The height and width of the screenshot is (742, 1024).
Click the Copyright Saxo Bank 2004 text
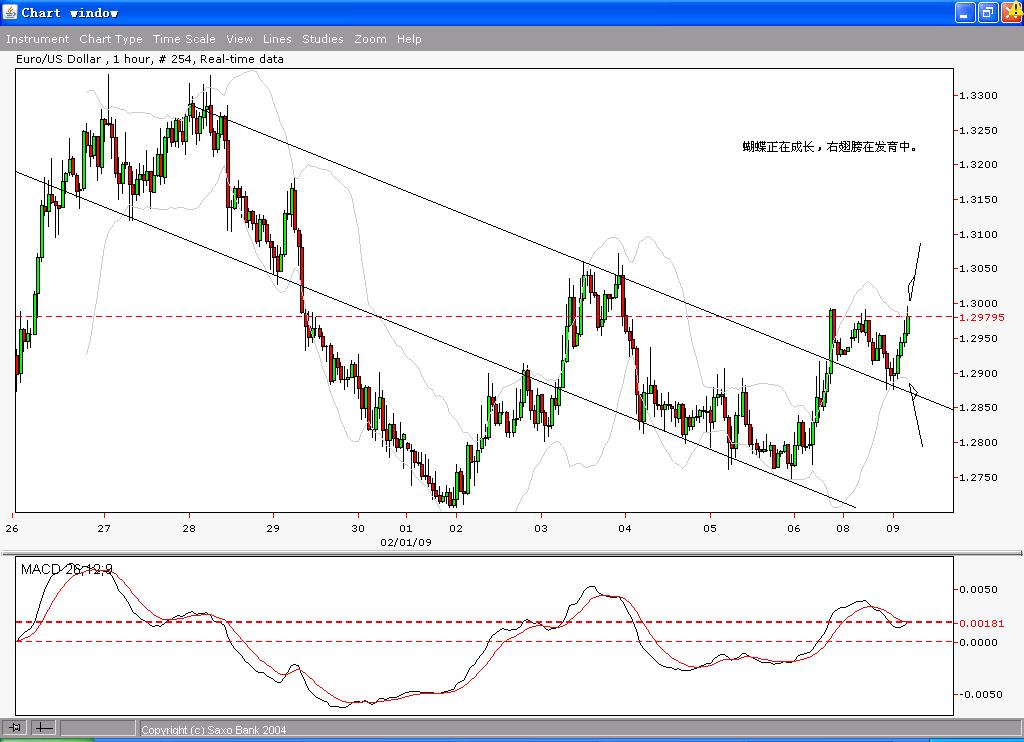214,730
